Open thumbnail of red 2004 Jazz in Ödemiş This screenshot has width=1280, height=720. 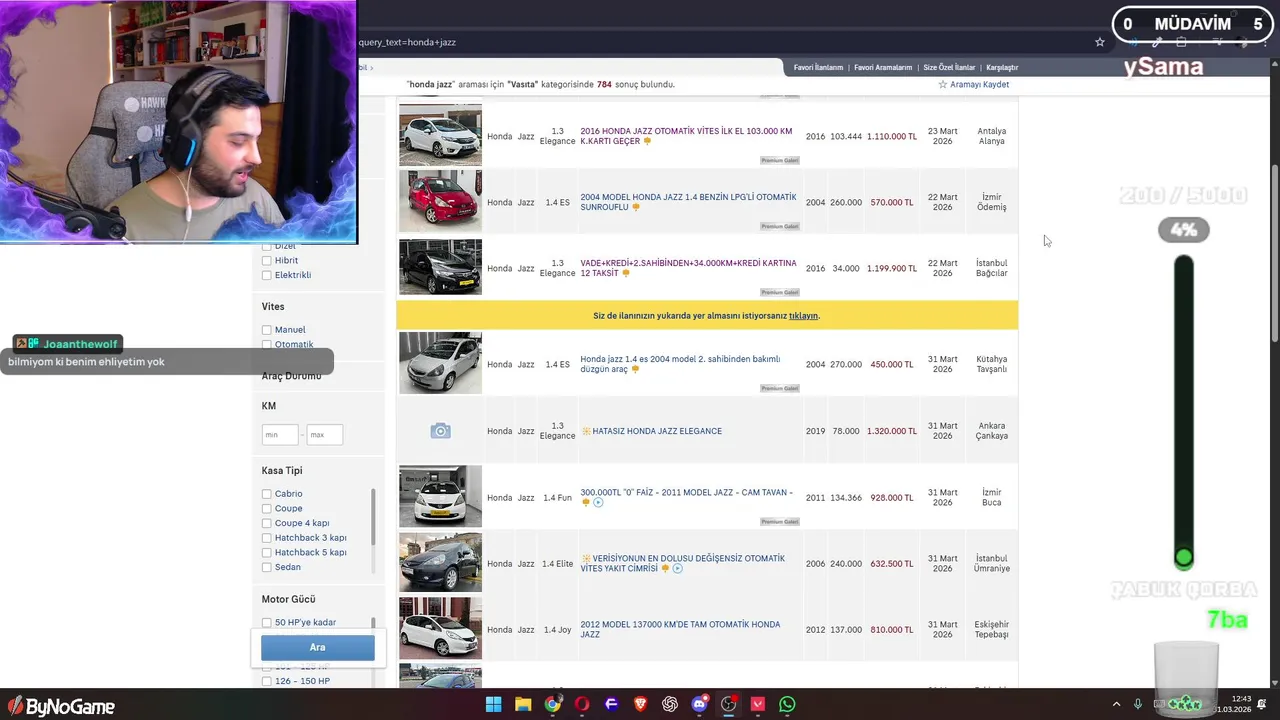(x=440, y=201)
